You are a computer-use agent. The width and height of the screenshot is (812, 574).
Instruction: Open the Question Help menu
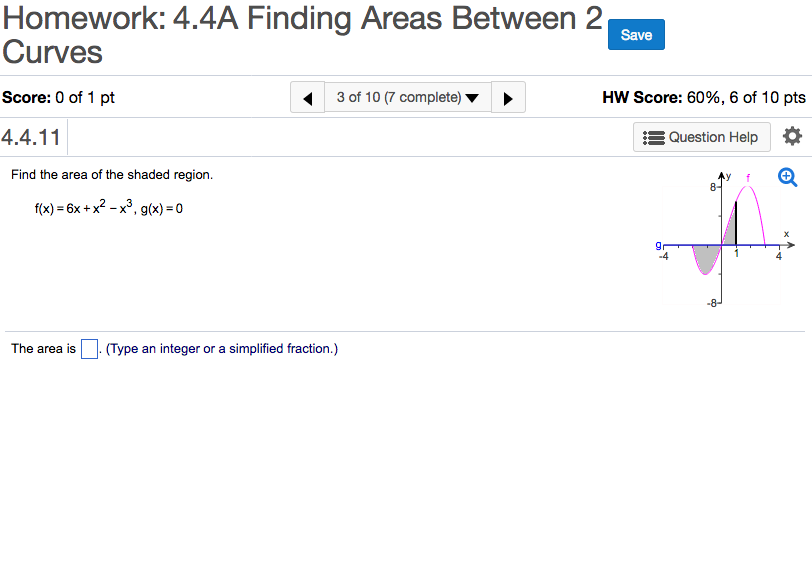pyautogui.click(x=702, y=137)
